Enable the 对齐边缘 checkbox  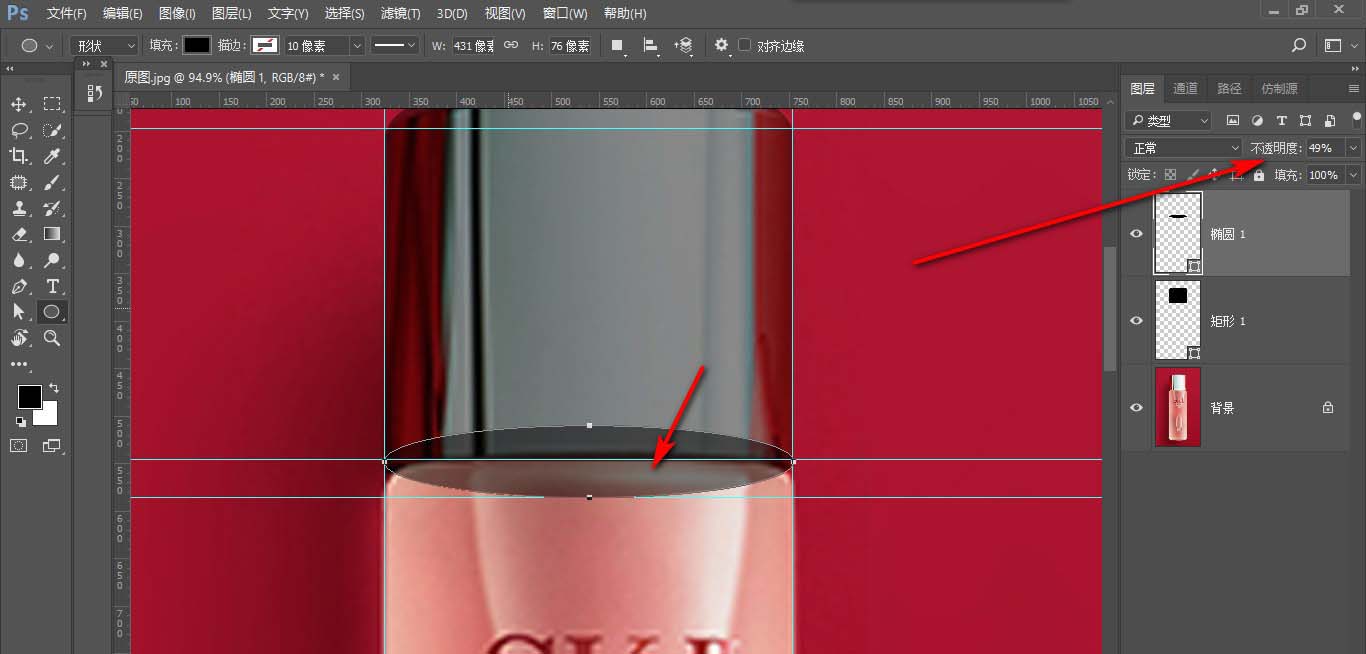(x=744, y=45)
